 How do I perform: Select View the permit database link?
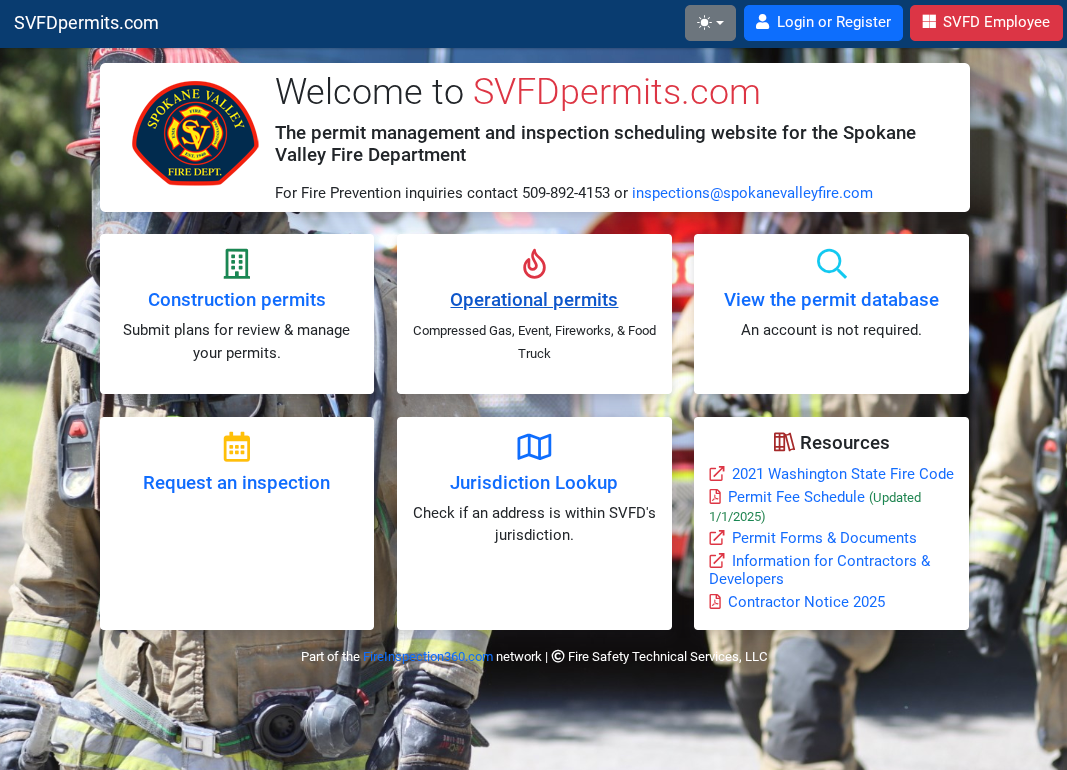pyautogui.click(x=832, y=300)
